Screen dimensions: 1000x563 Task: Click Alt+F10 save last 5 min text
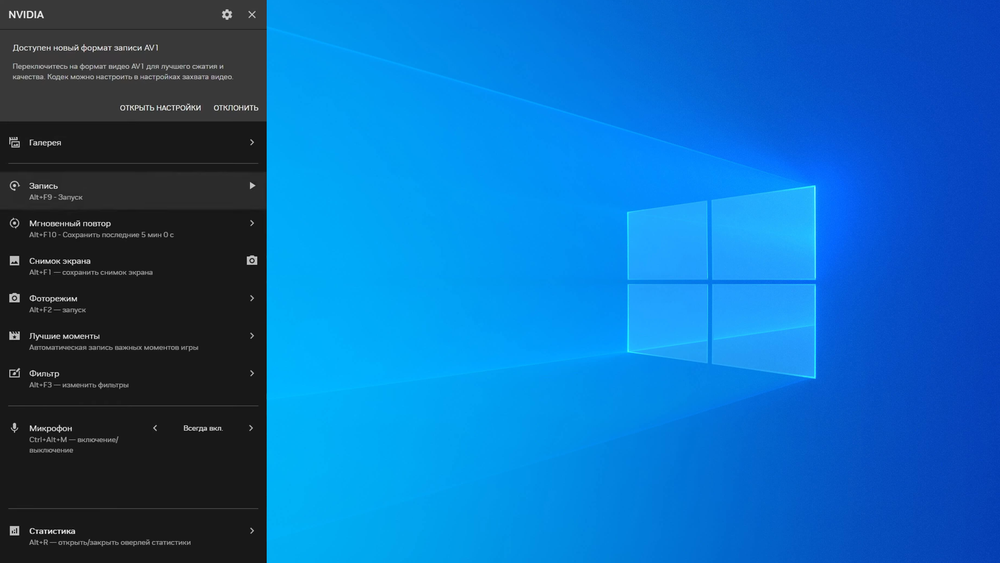coord(101,235)
